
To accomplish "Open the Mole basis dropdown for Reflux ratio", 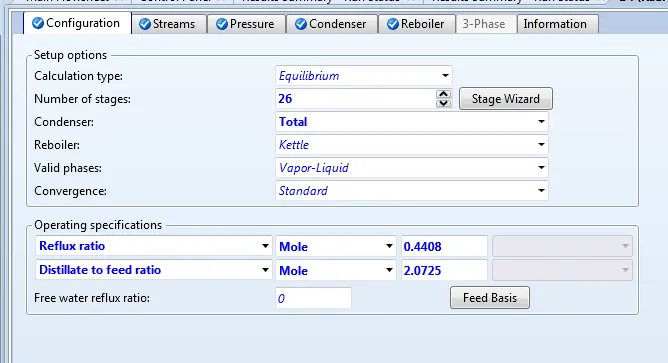I will (x=389, y=246).
